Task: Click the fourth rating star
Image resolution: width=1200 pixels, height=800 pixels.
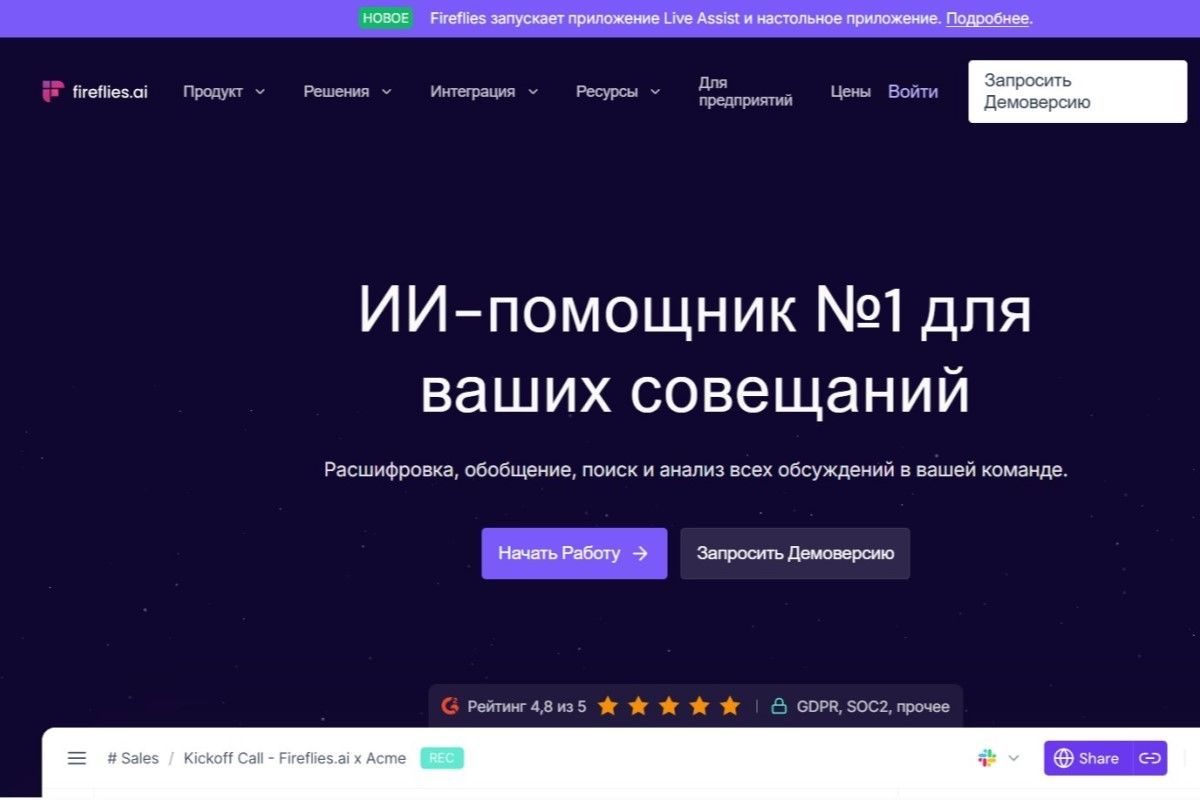Action: pyautogui.click(x=698, y=706)
